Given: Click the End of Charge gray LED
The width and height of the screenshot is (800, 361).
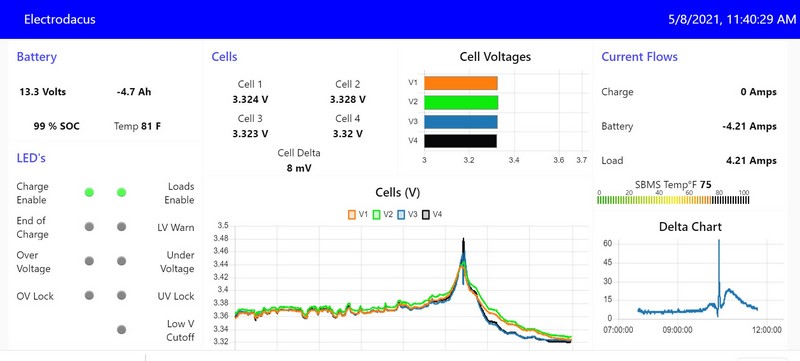Looking at the screenshot, I should (89, 227).
